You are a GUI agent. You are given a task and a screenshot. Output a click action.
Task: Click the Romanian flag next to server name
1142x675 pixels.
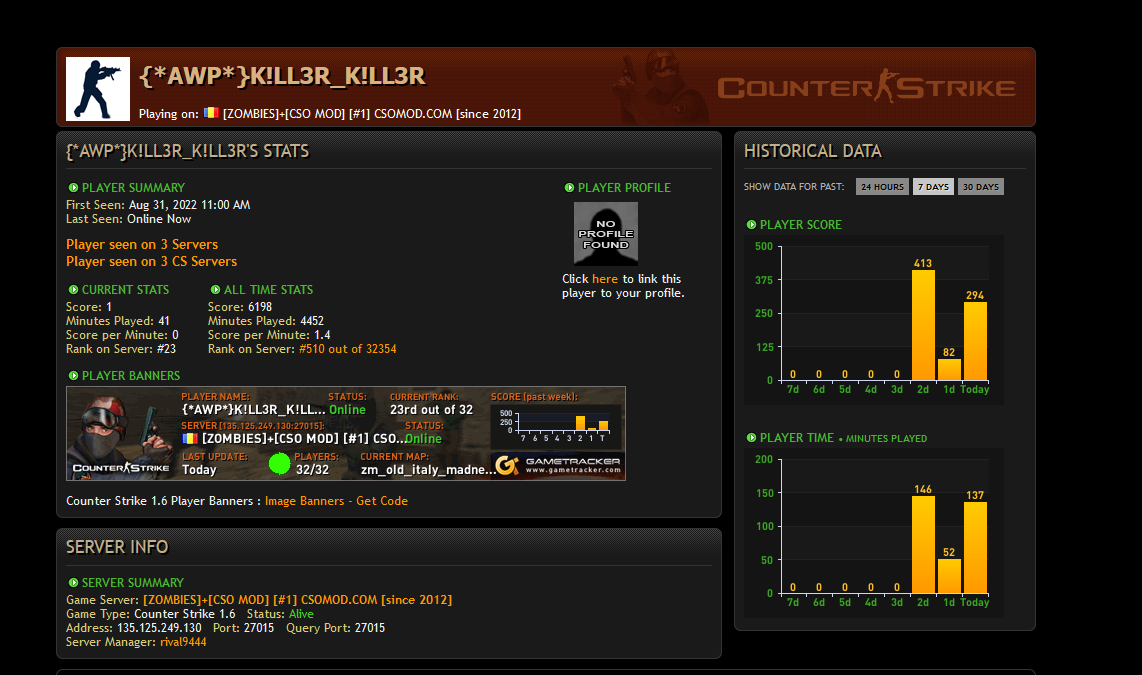point(211,113)
